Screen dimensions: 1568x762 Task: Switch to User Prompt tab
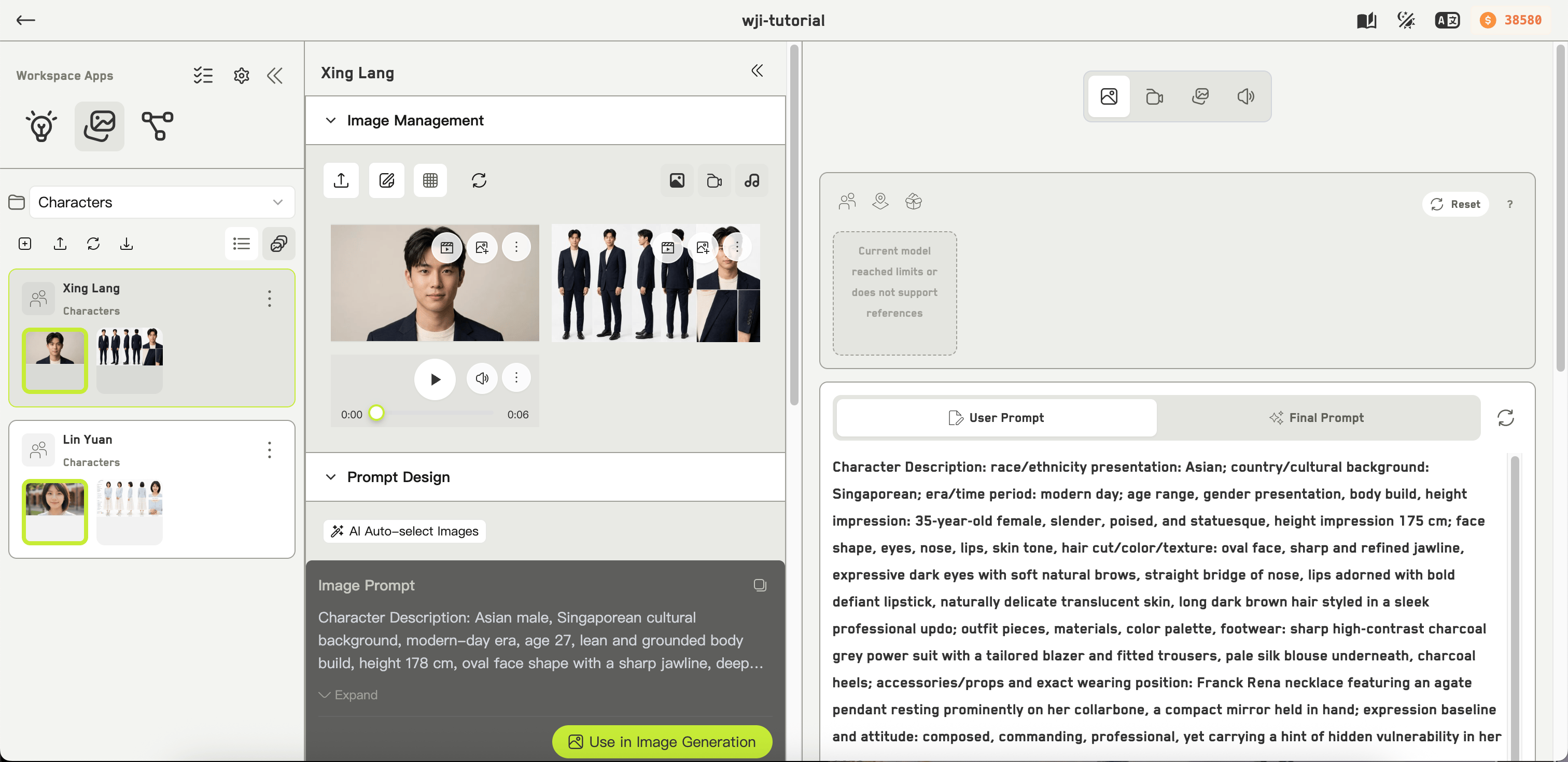coord(996,418)
